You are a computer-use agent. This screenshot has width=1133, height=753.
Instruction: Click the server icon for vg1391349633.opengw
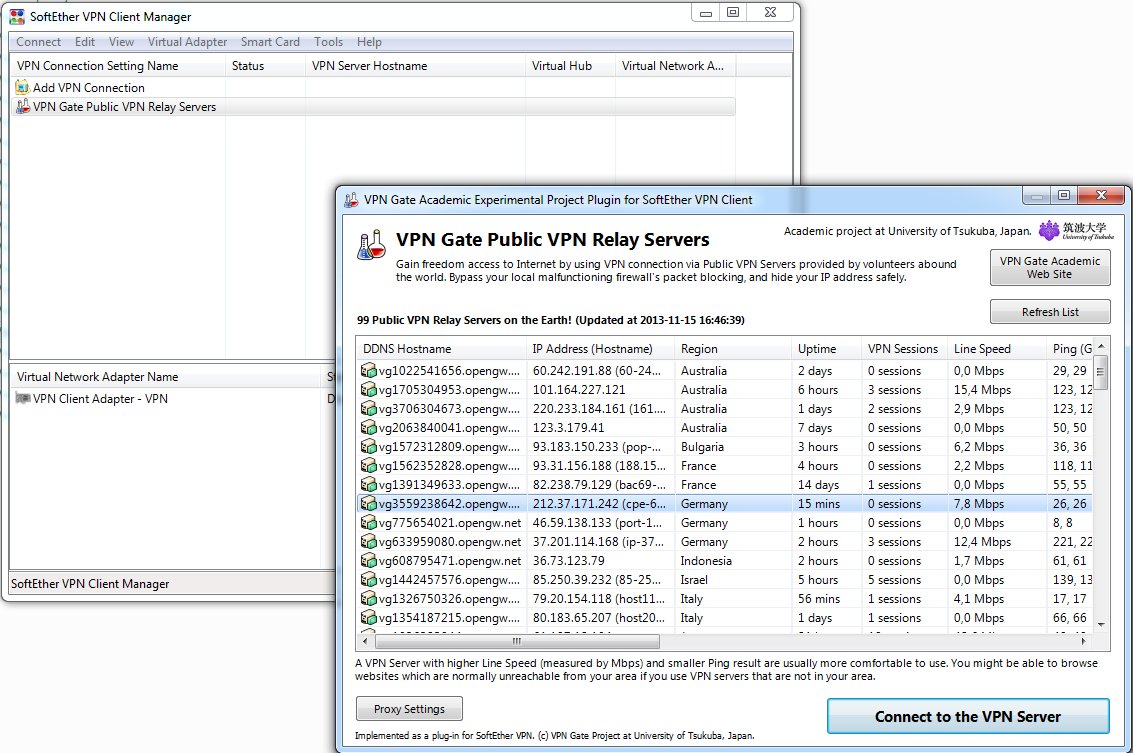click(x=369, y=485)
